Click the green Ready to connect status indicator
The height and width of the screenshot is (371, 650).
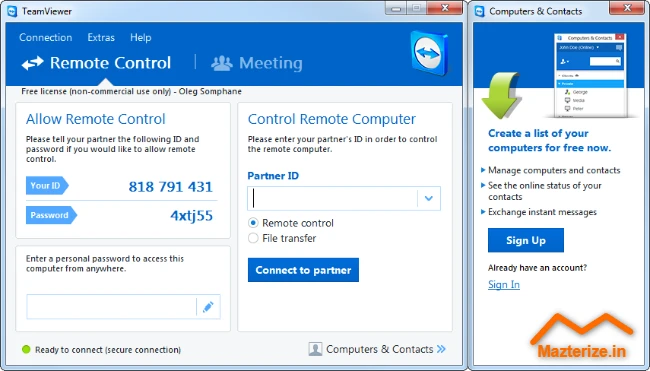click(26, 349)
